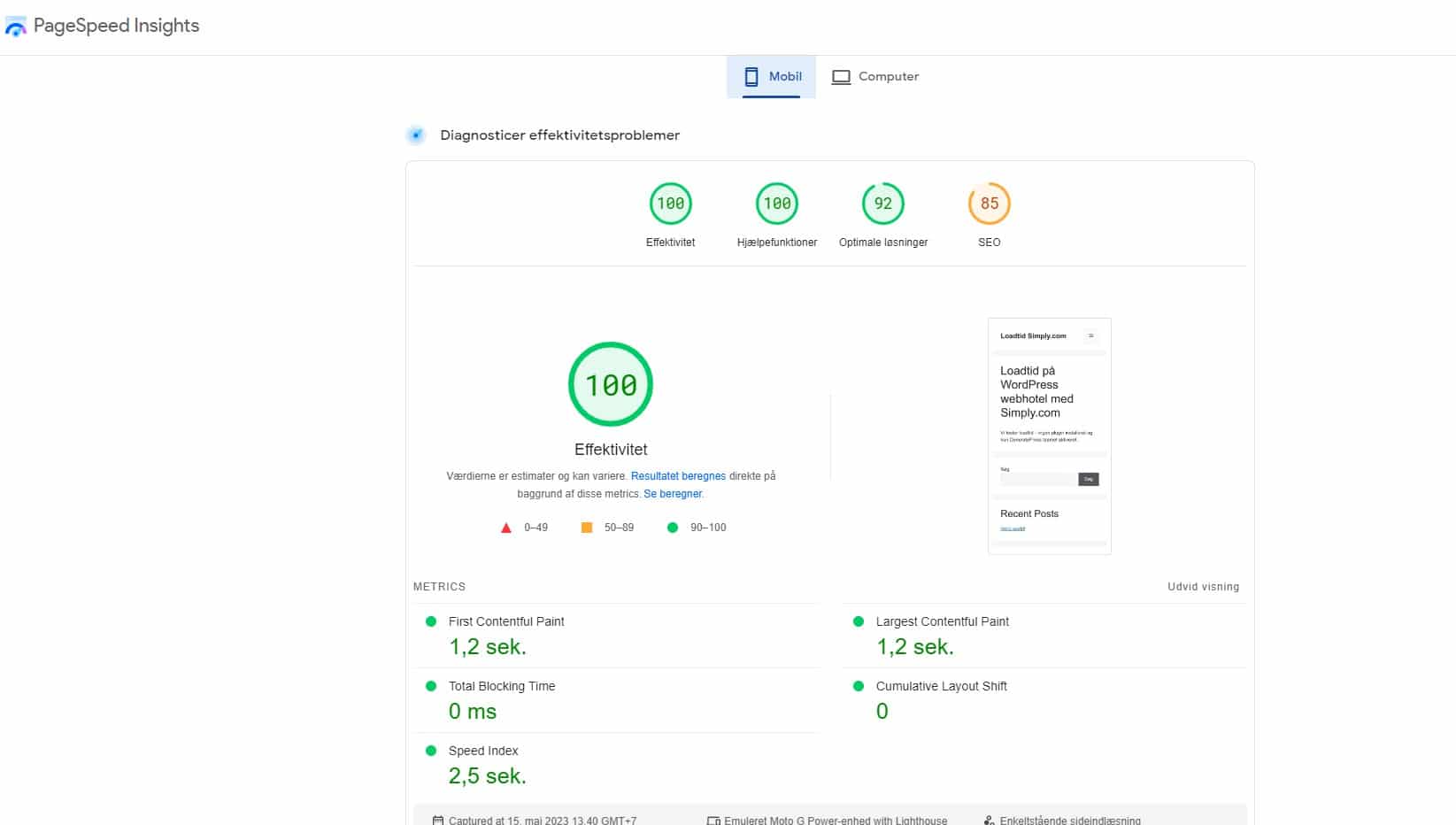Click the icon beside Enkeltstående sideindlæsning
Viewport: 1456px width, 825px height.
click(x=989, y=821)
